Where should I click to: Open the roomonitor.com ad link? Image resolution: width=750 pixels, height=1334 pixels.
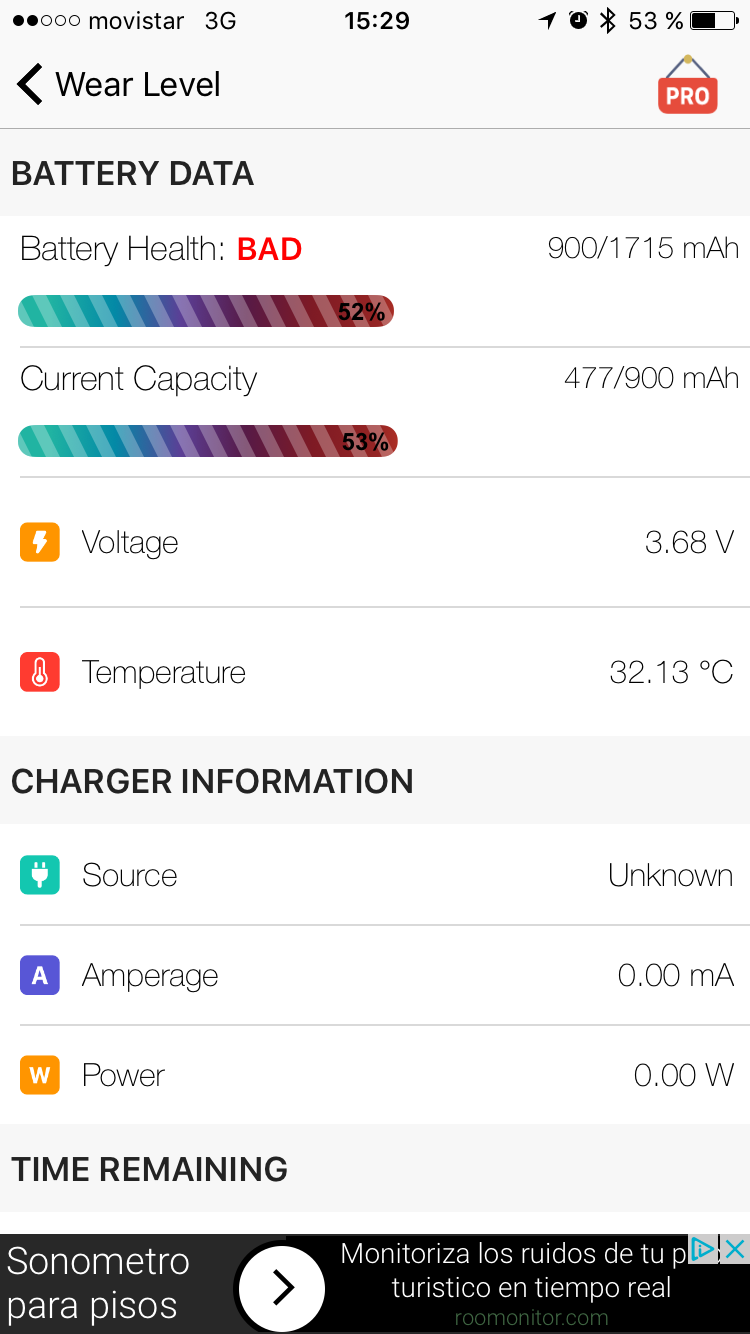tap(531, 1318)
